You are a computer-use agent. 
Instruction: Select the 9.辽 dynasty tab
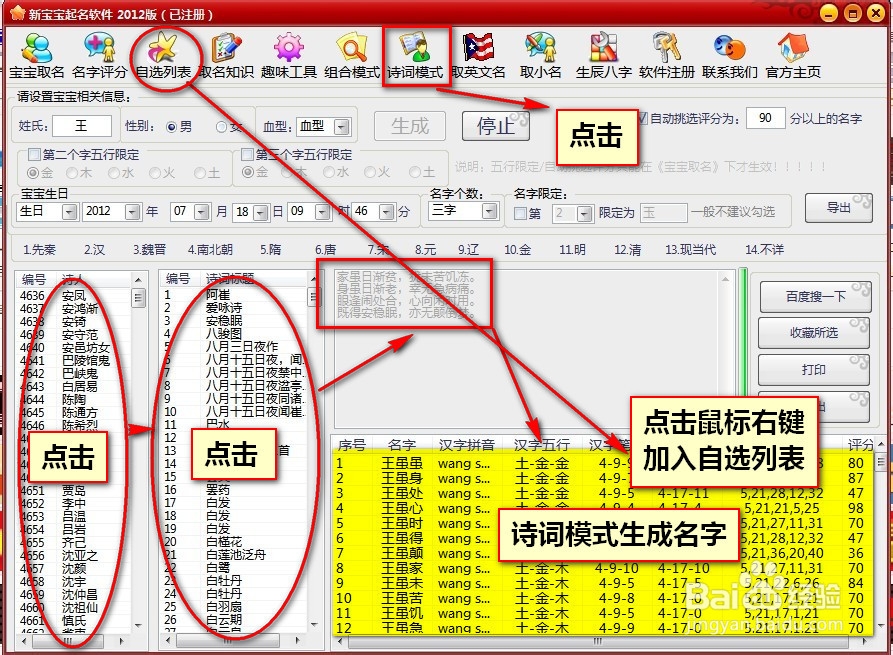coord(469,249)
